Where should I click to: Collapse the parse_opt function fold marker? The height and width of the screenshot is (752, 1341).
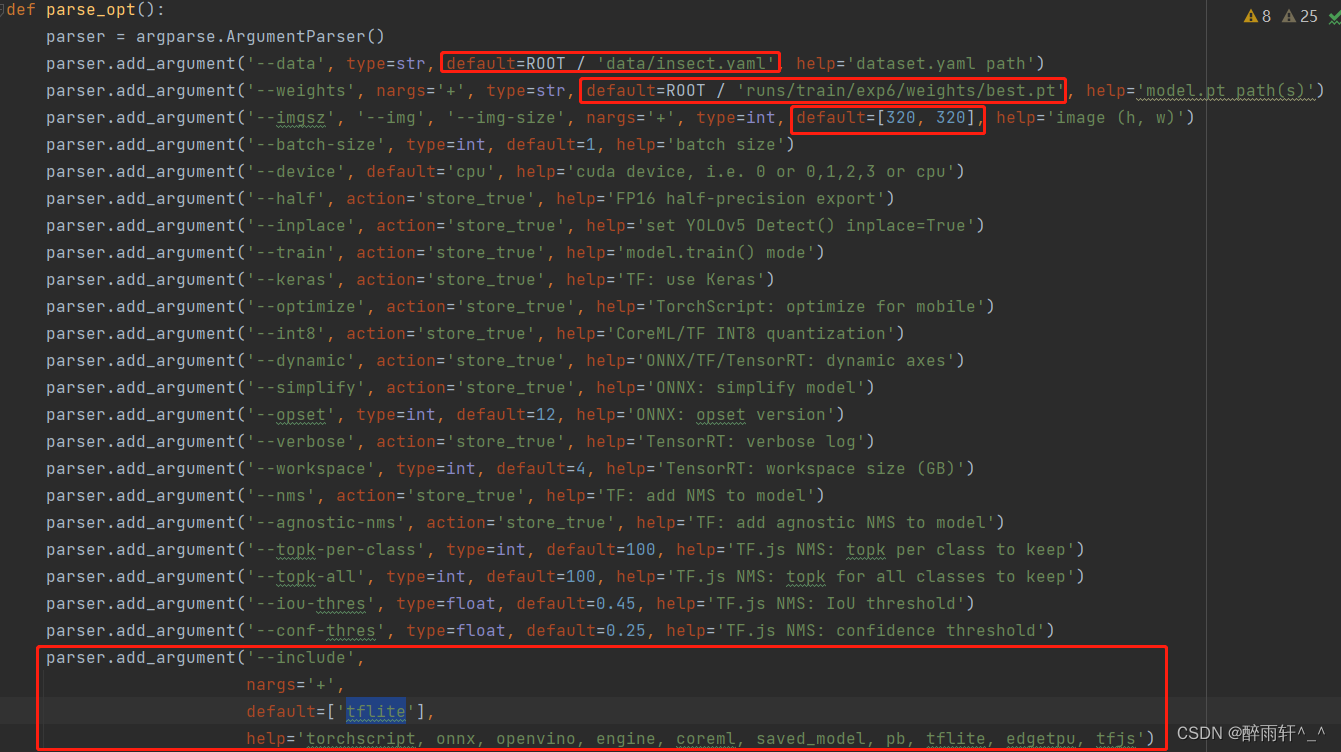pyautogui.click(x=3, y=10)
